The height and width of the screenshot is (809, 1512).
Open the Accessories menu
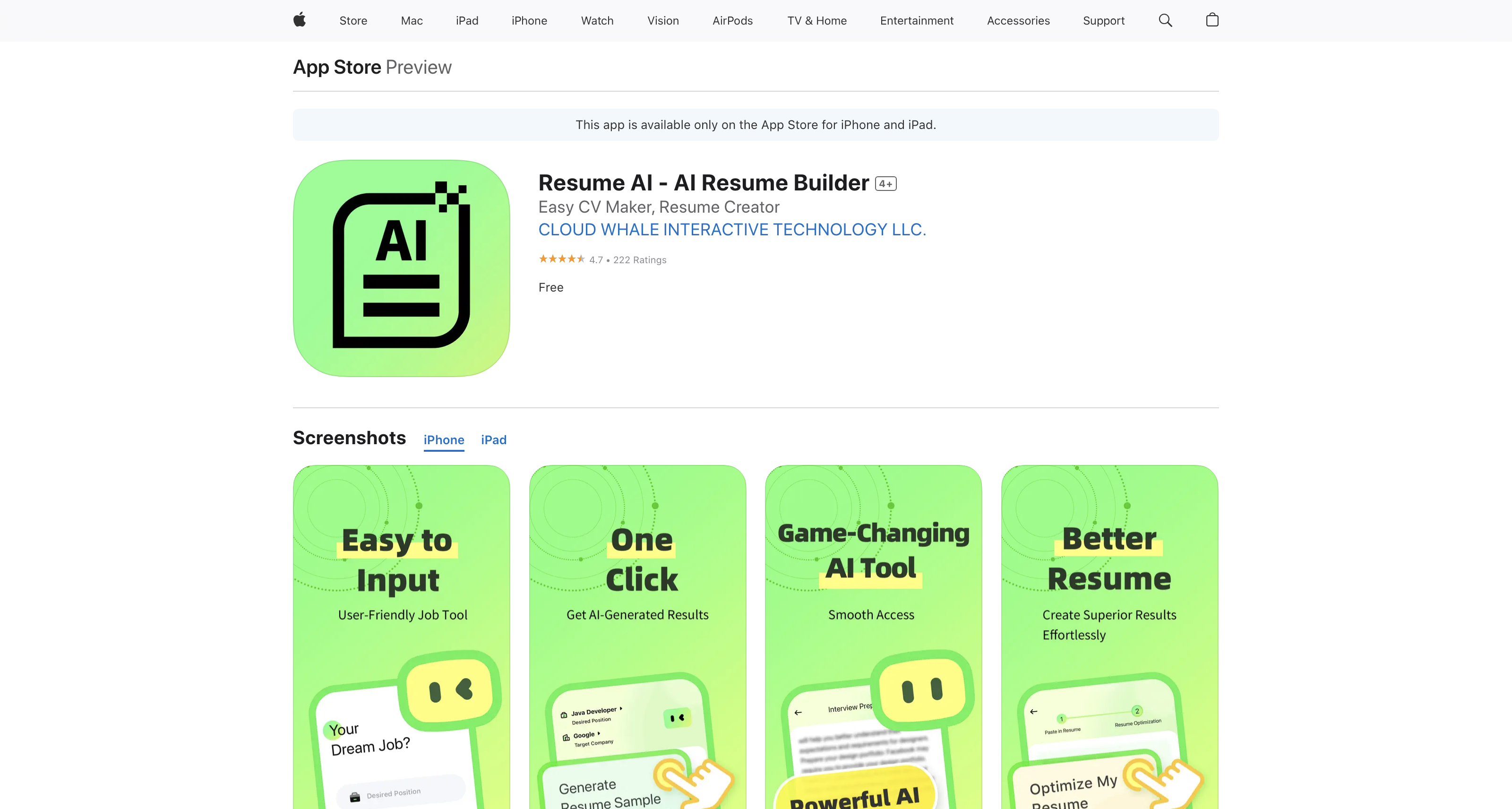click(x=1018, y=20)
